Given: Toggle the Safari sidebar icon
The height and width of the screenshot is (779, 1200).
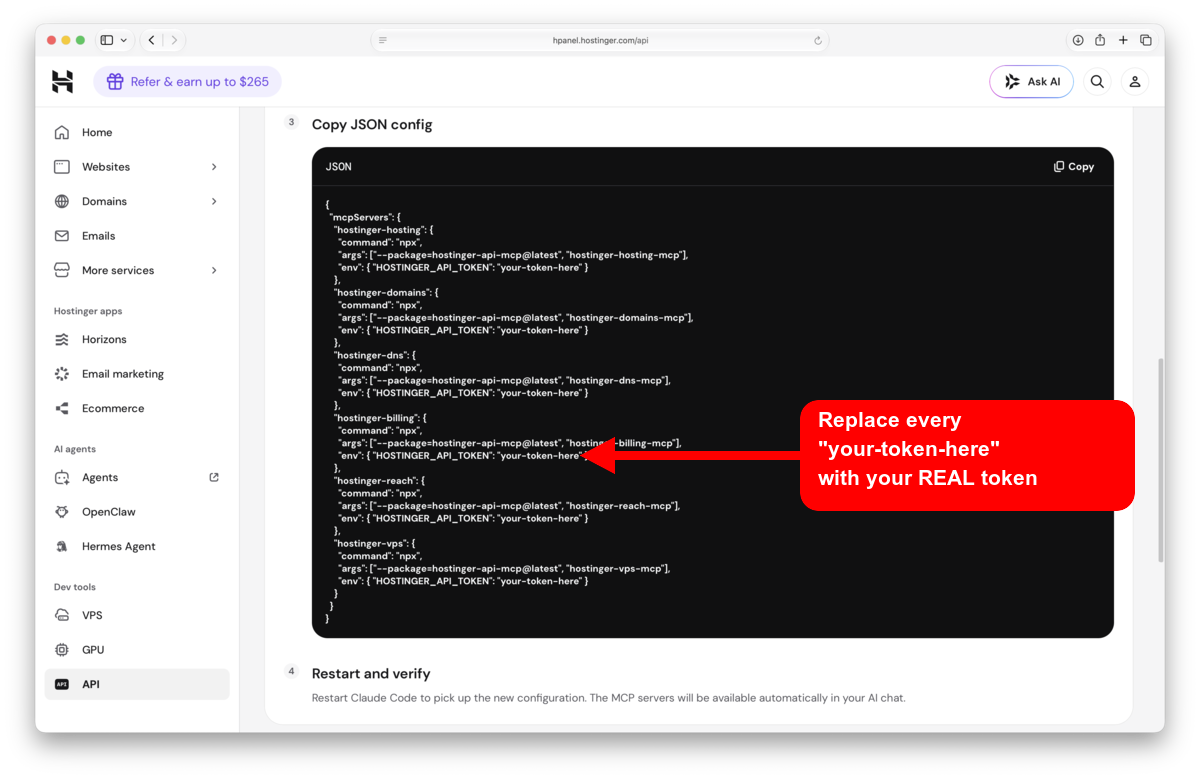Looking at the screenshot, I should tap(107, 40).
